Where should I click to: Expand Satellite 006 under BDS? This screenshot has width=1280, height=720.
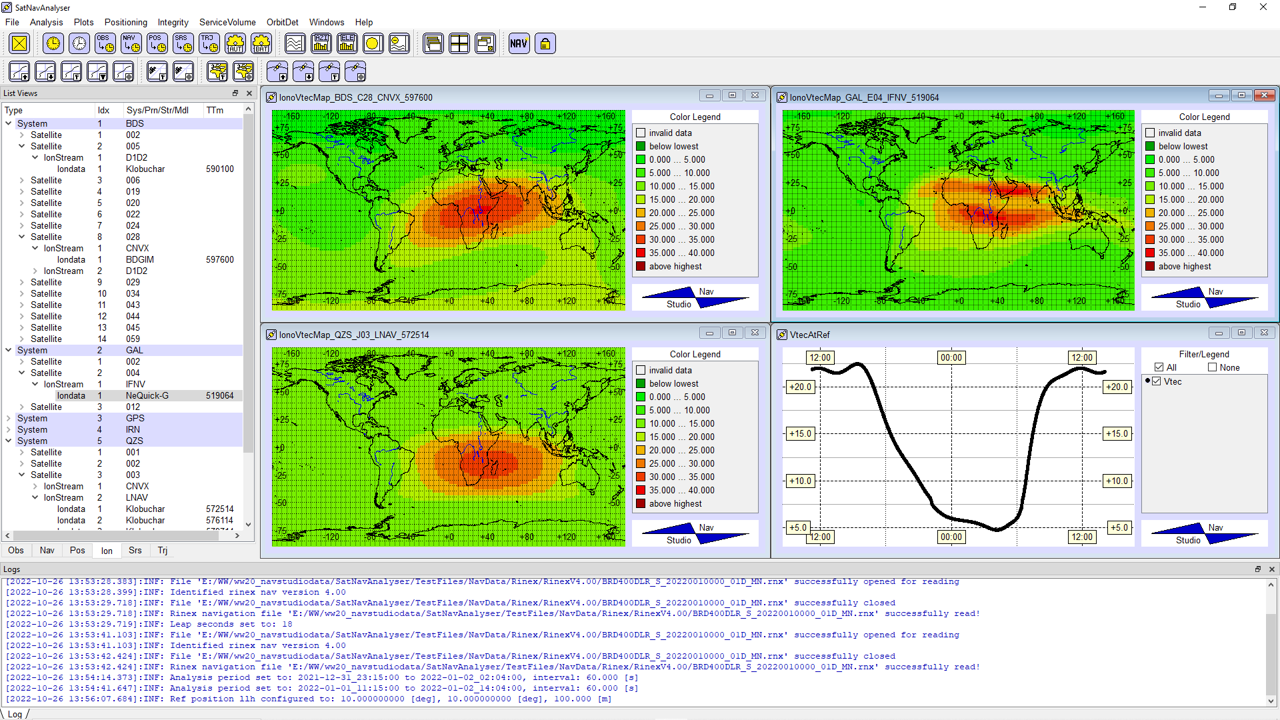click(22, 180)
